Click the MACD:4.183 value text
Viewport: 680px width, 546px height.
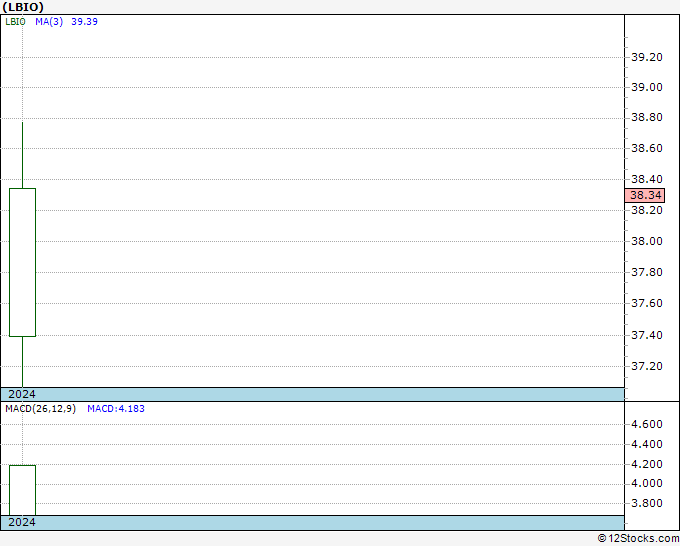click(116, 409)
